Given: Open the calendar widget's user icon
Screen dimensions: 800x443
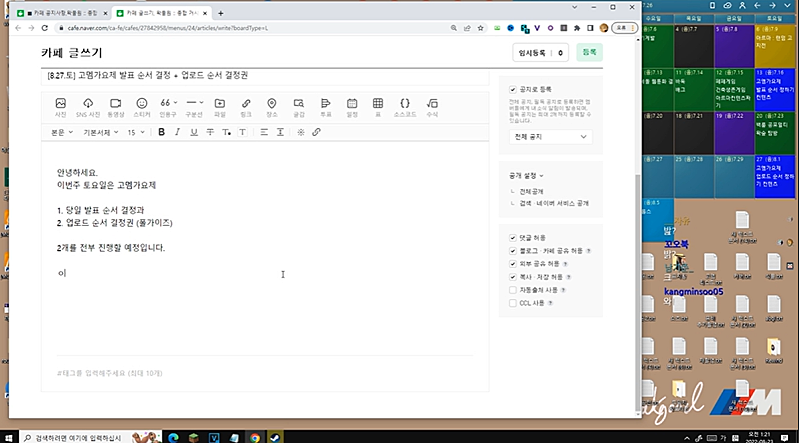Looking at the screenshot, I should 742,5.
